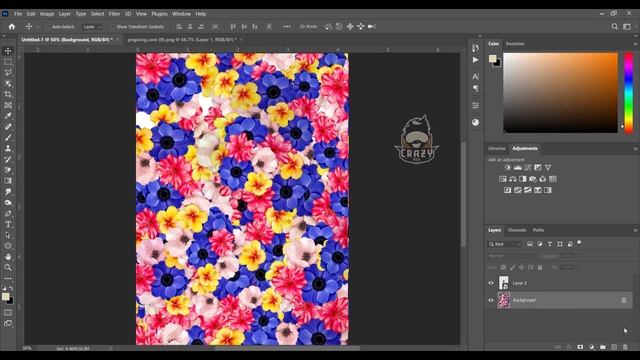Viewport: 640px width, 360px height.
Task: Open the Auto-Select Layer dropdown
Action: [x=92, y=27]
